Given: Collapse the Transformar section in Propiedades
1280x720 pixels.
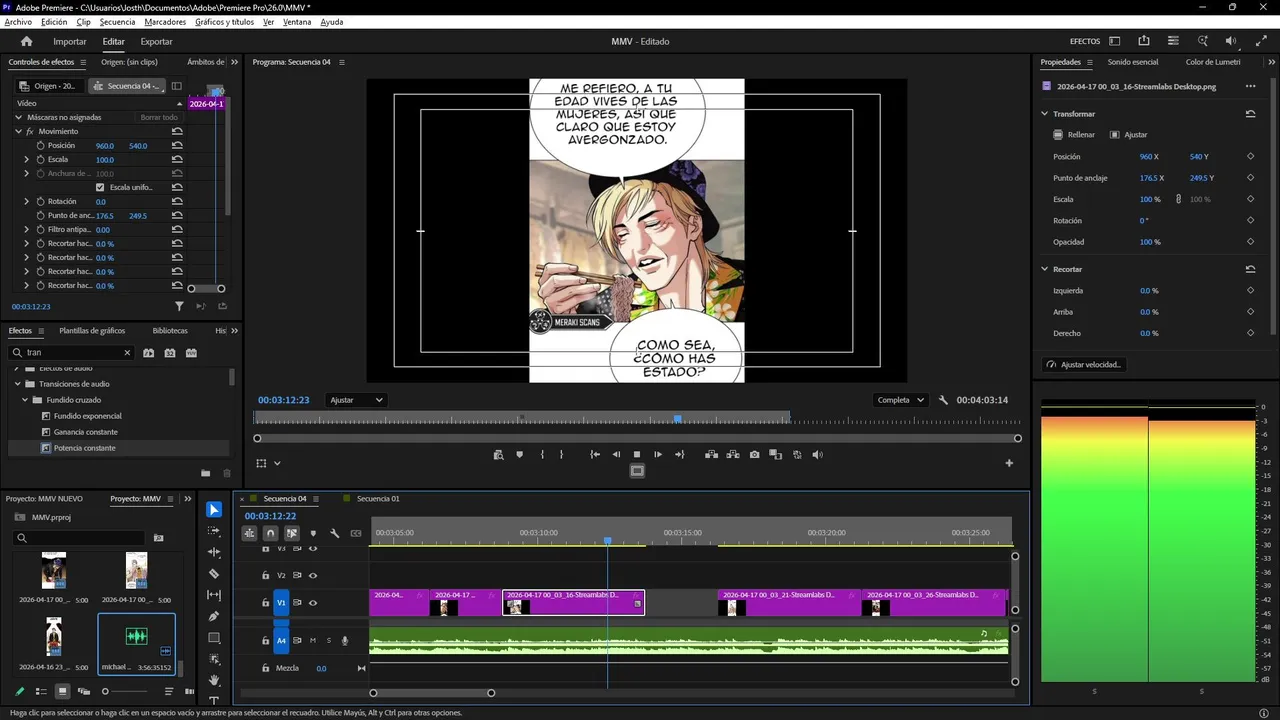Looking at the screenshot, I should 1045,114.
